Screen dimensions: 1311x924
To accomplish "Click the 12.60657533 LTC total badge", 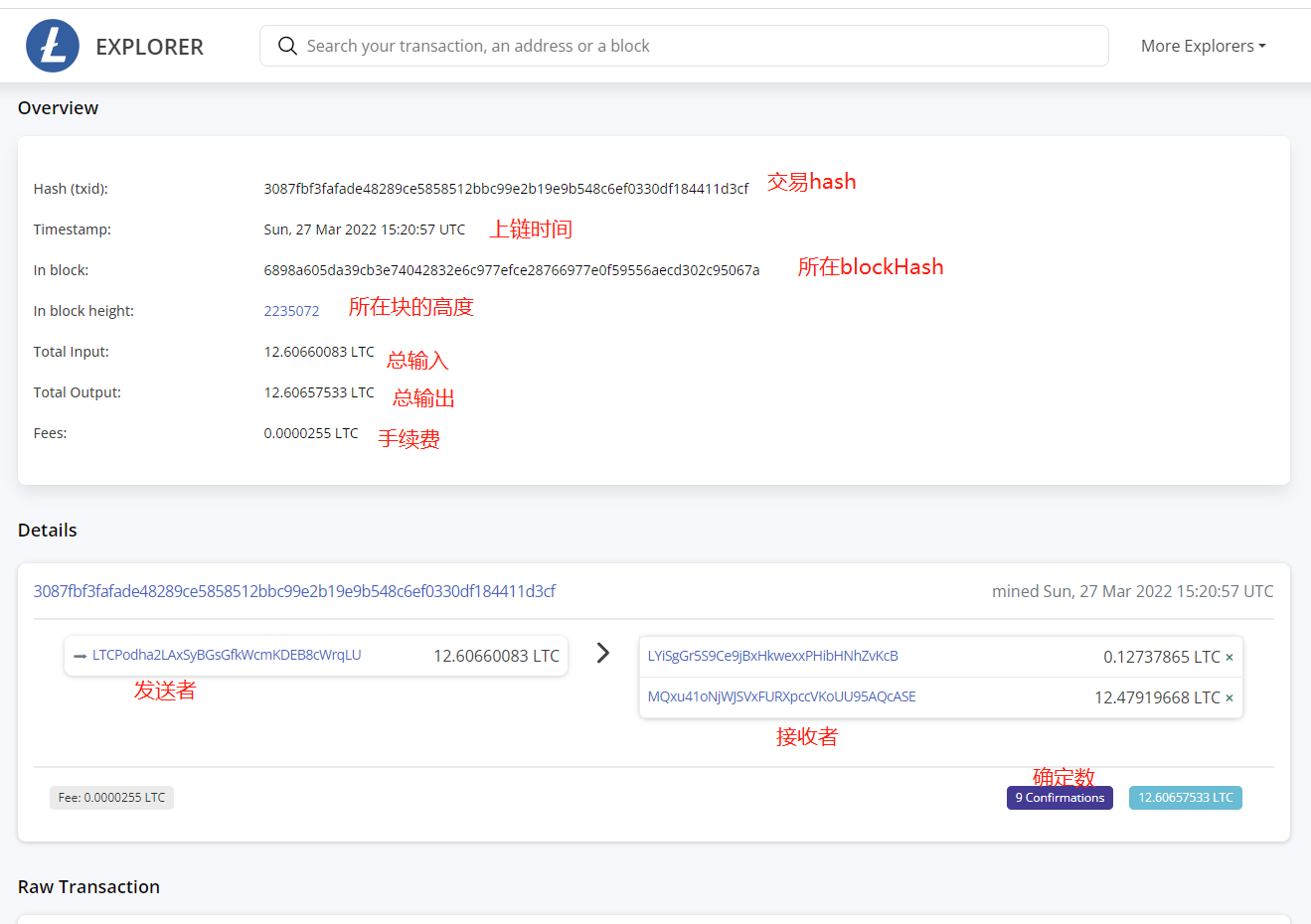I will tap(1185, 798).
